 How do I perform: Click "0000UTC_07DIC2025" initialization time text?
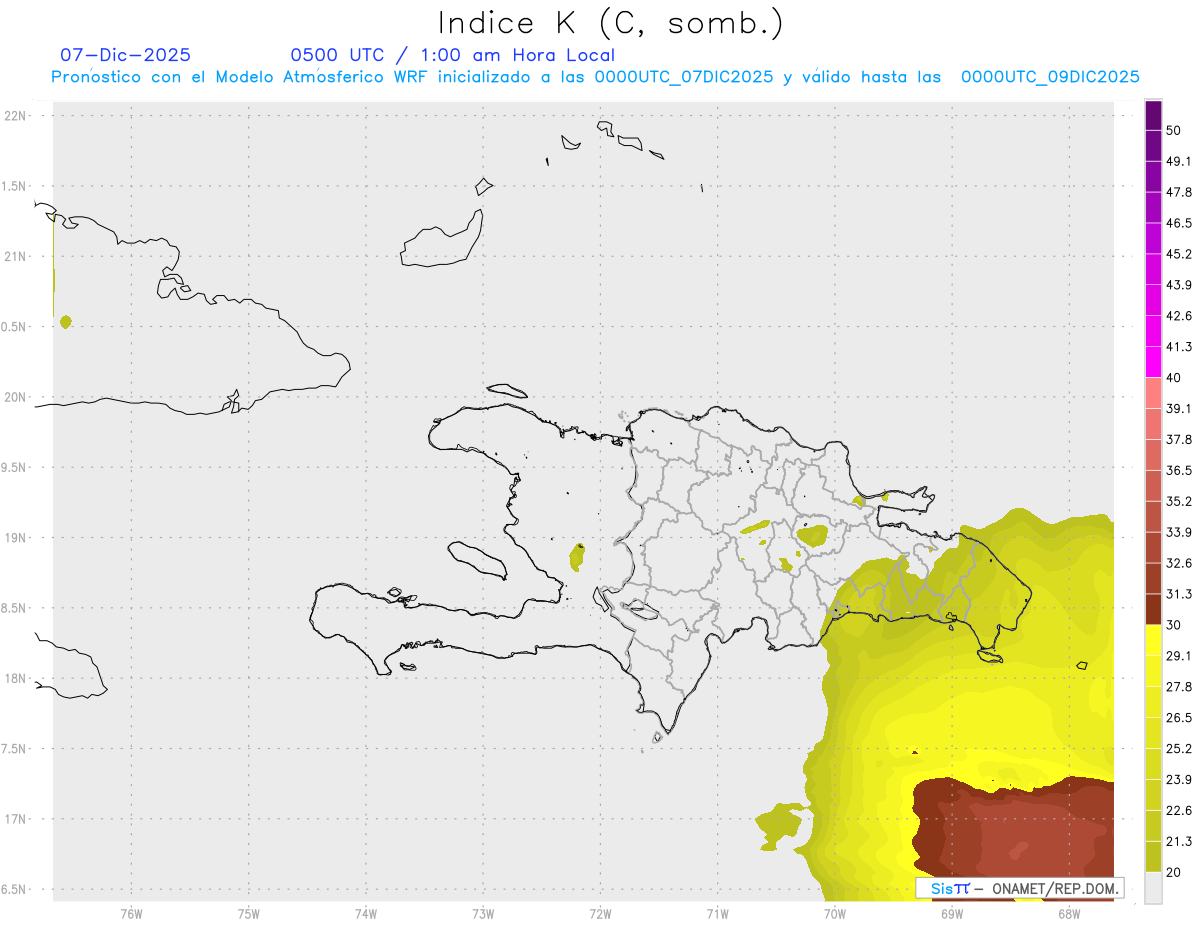click(684, 77)
